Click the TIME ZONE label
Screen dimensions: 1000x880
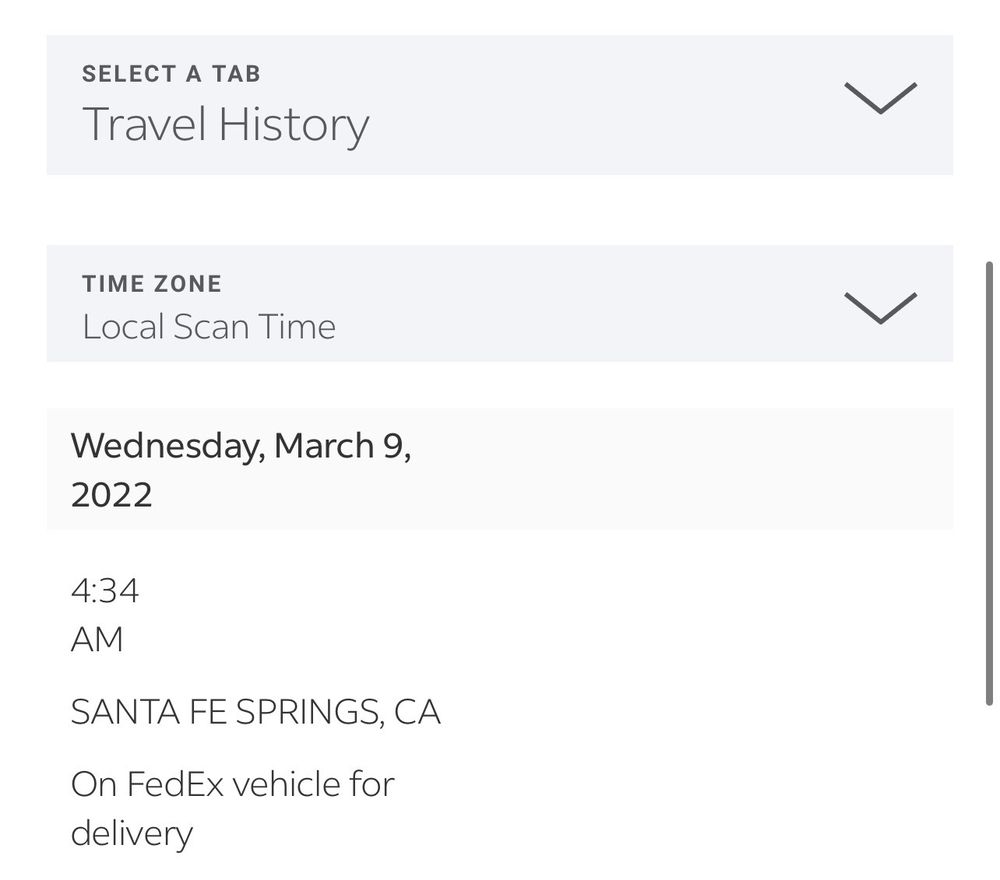[x=152, y=284]
